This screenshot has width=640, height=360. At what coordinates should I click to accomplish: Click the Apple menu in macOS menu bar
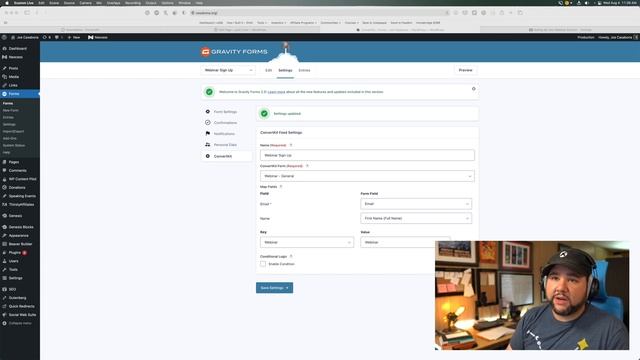[7, 3]
